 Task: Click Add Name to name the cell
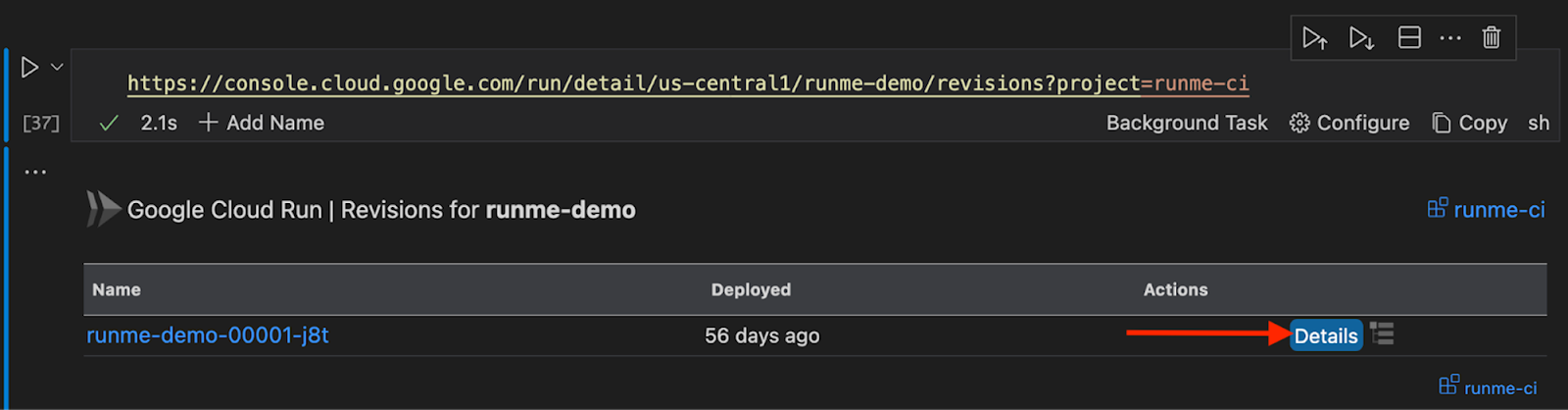coord(262,123)
